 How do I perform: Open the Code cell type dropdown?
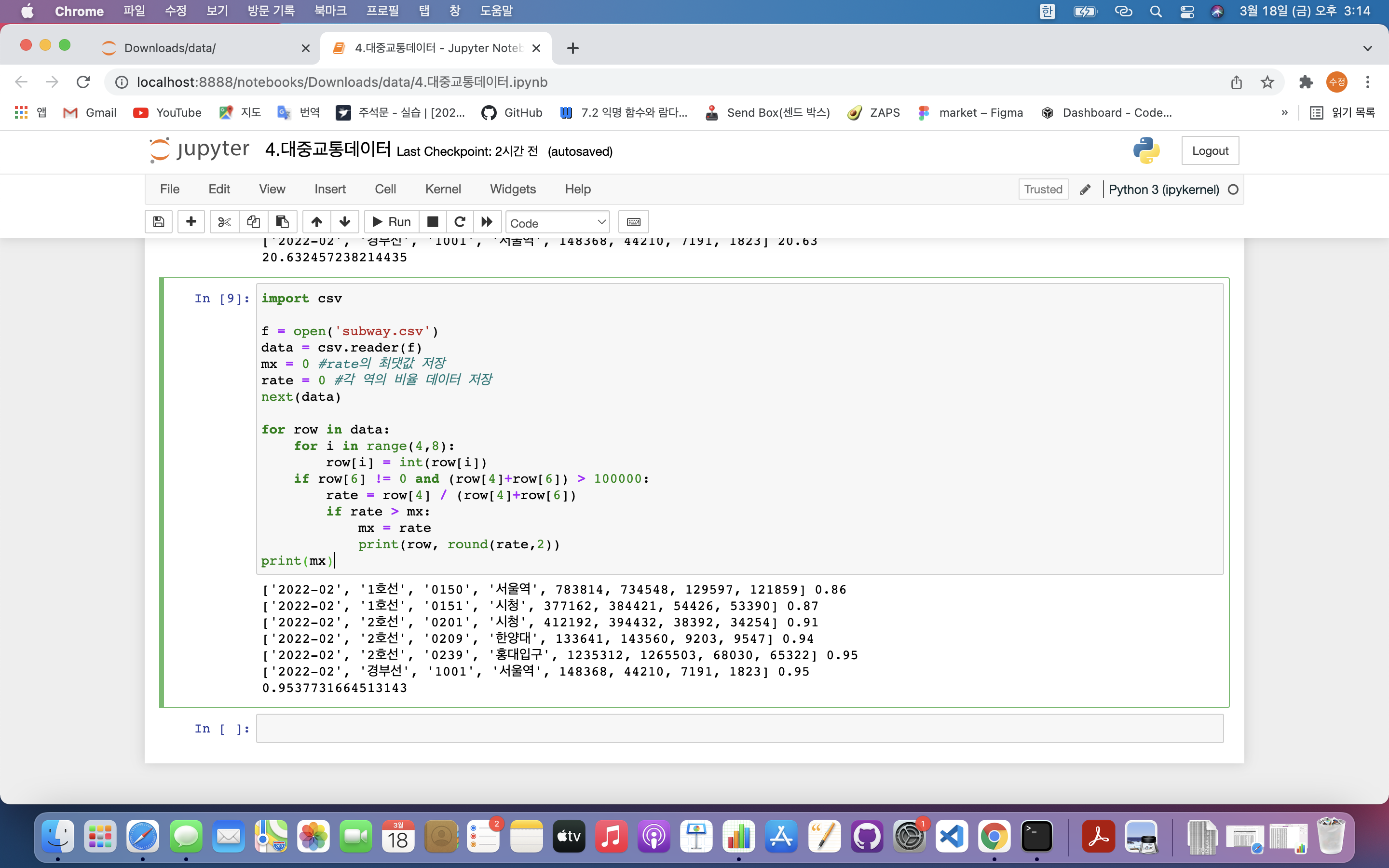tap(558, 223)
